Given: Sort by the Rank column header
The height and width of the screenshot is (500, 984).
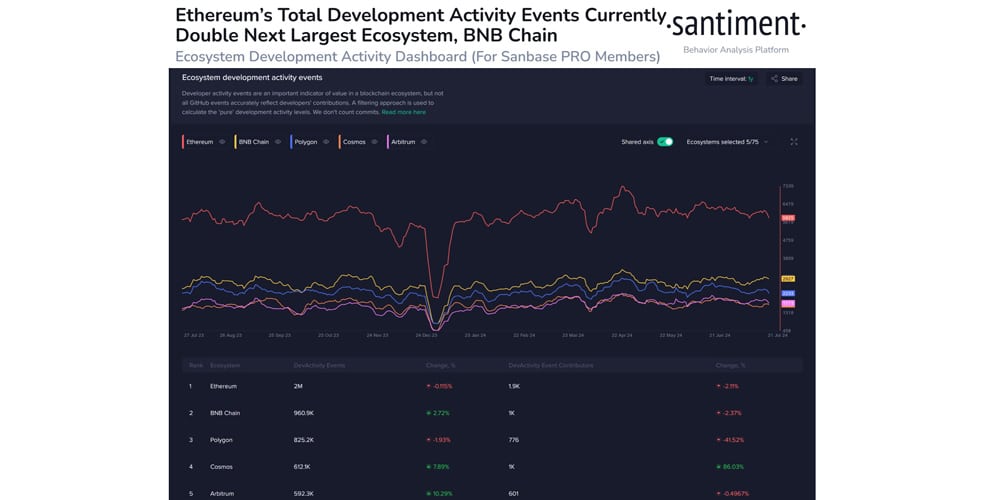Looking at the screenshot, I should 196,365.
